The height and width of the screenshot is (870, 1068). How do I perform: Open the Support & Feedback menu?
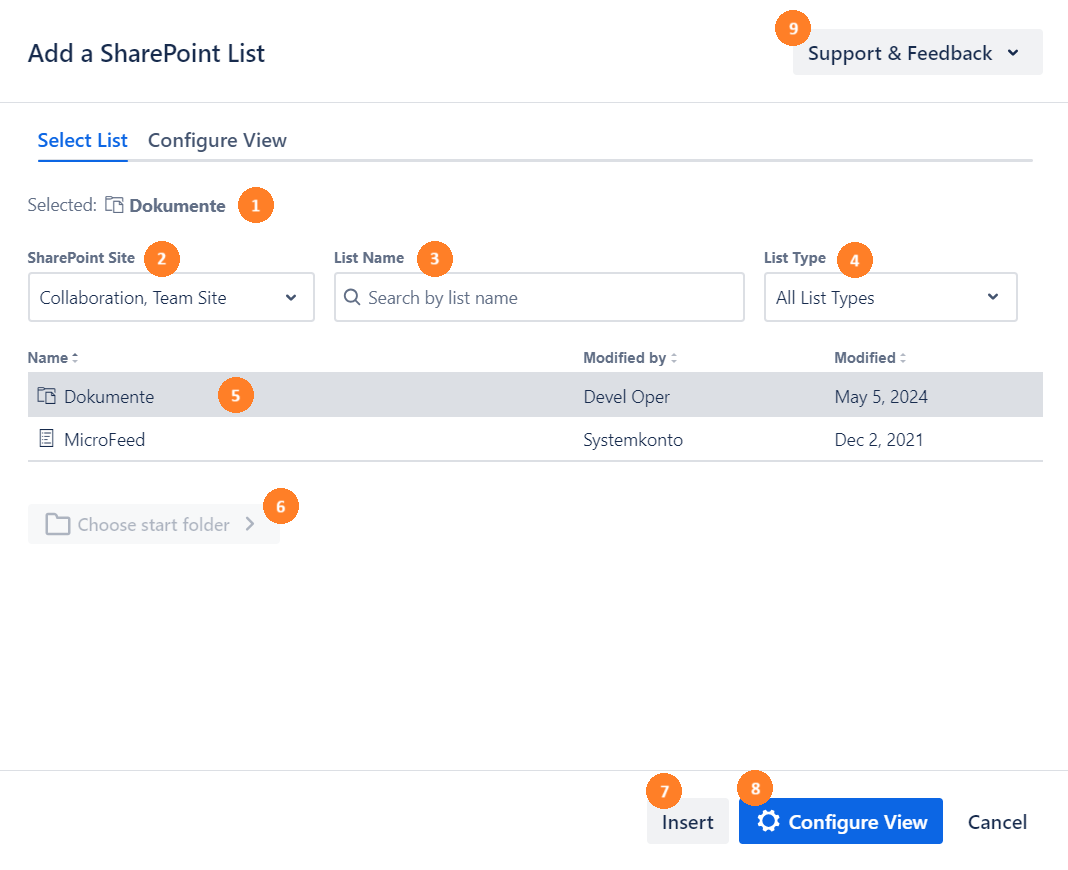(x=917, y=53)
